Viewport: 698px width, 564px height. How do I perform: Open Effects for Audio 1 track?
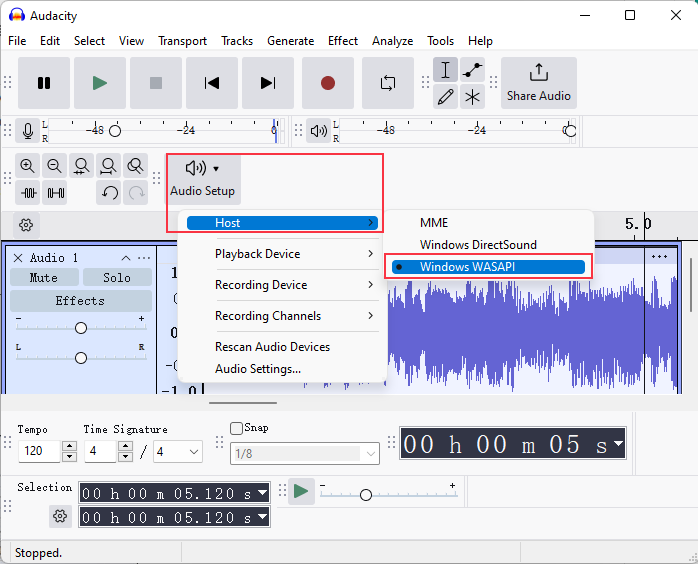coord(81,301)
